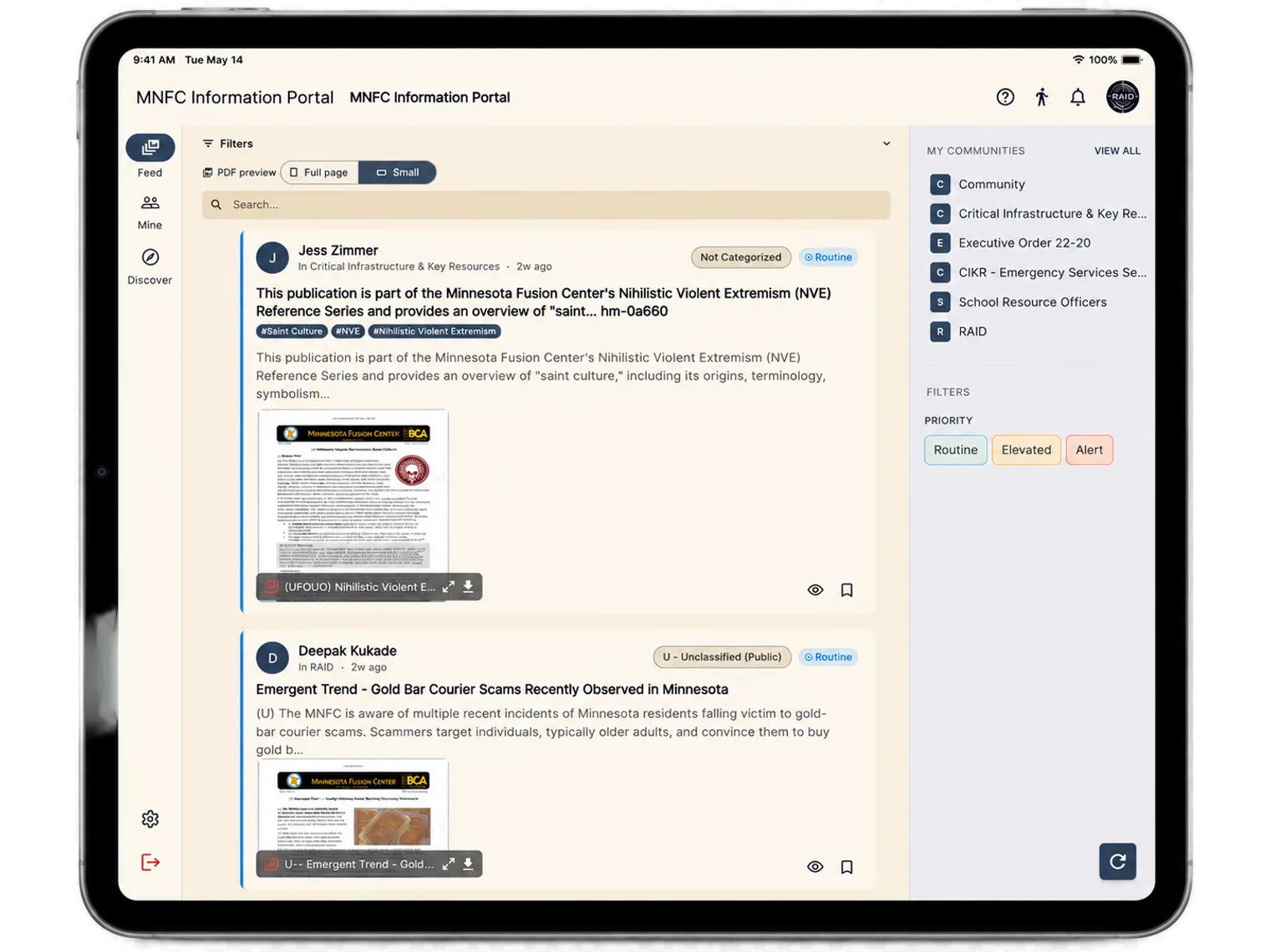Viewport: 1270px width, 952px height.
Task: Click Routine label on Jess Zimmer post
Action: click(x=828, y=257)
